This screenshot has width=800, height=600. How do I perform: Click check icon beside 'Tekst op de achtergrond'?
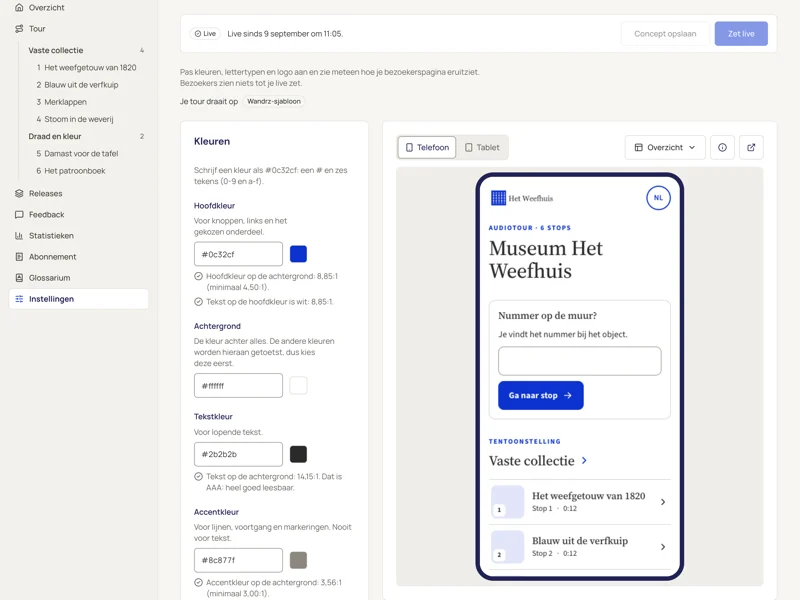pos(198,477)
